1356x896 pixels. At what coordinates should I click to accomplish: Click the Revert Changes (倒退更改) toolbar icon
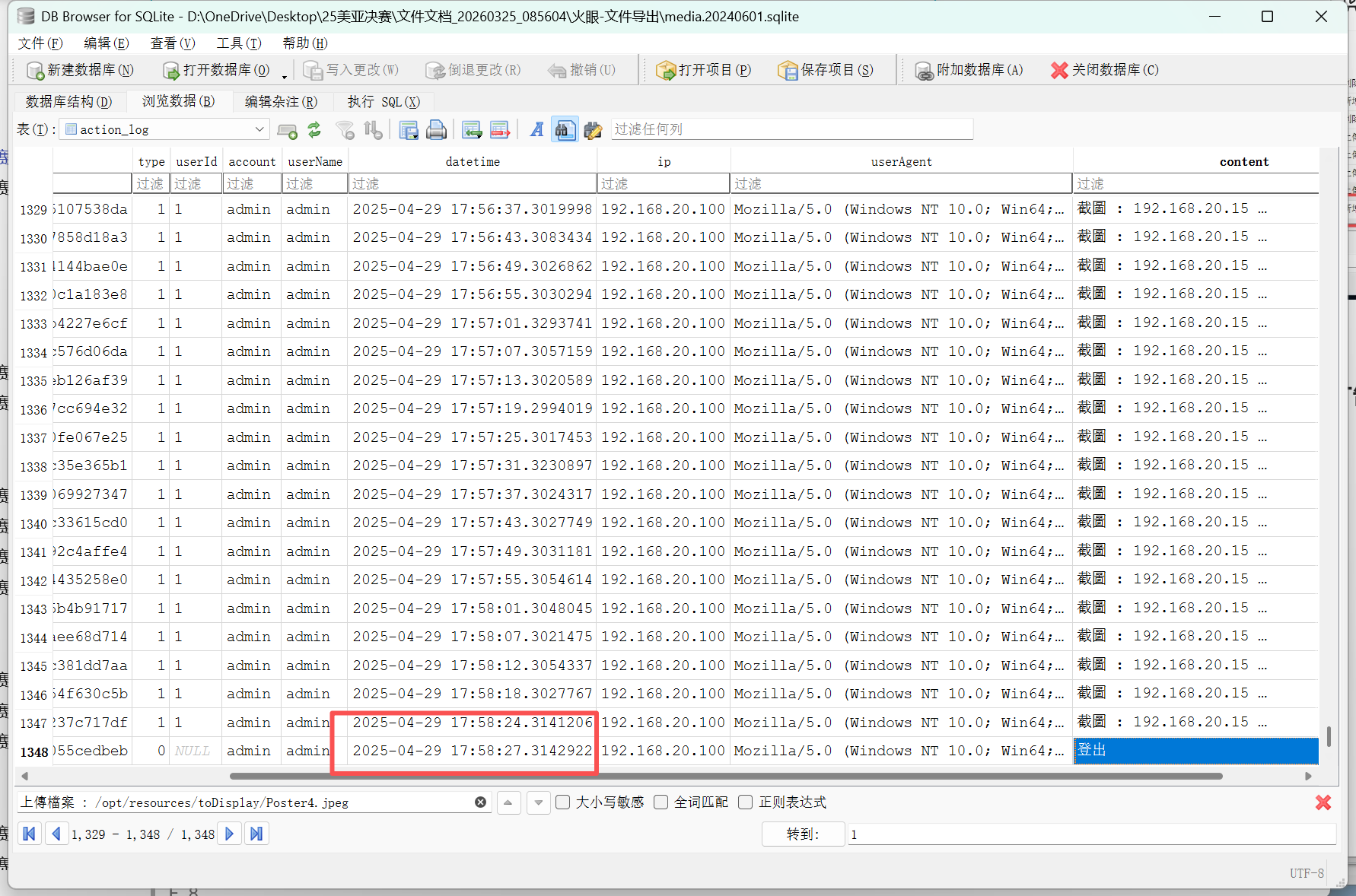tap(435, 71)
